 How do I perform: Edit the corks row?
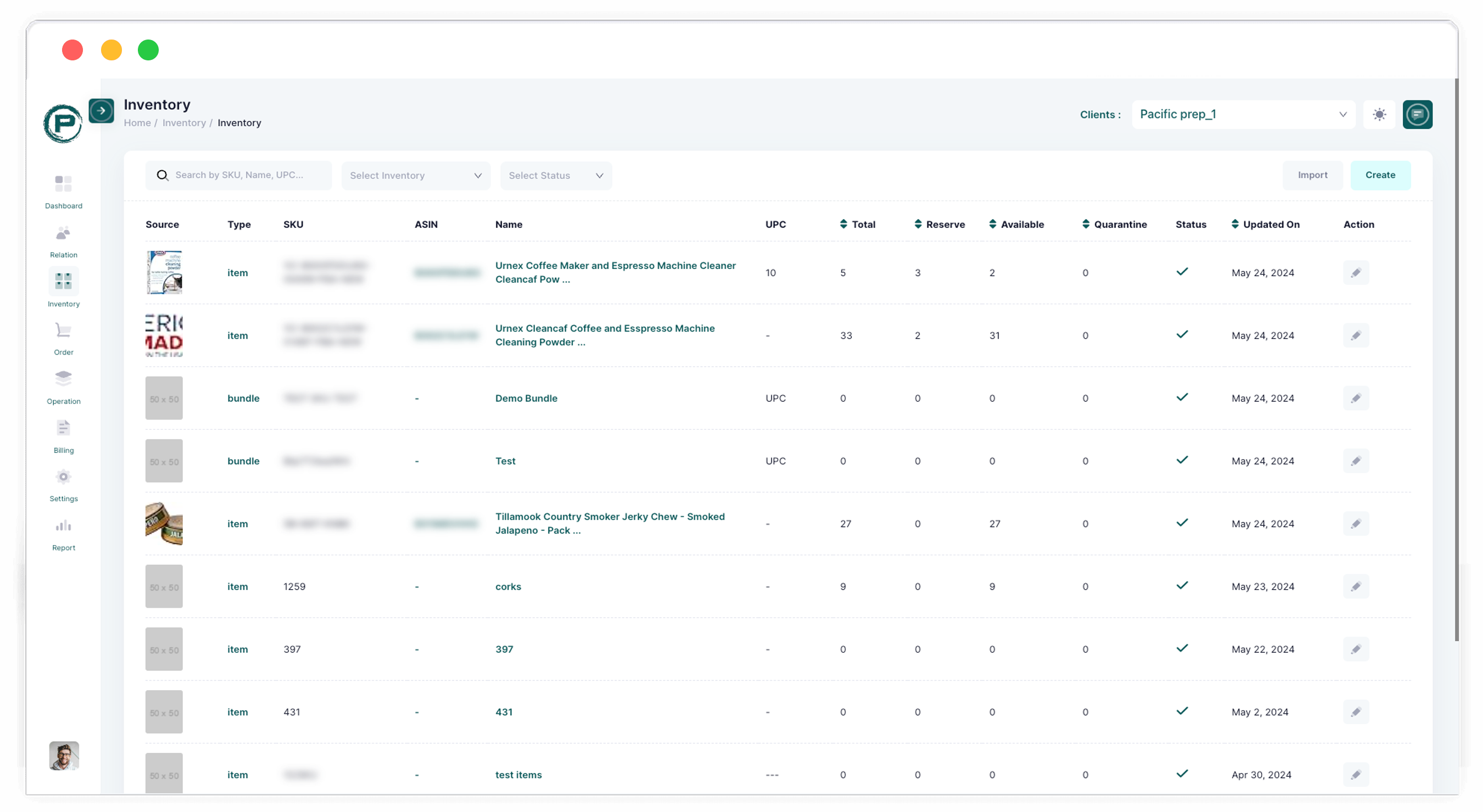click(1356, 586)
